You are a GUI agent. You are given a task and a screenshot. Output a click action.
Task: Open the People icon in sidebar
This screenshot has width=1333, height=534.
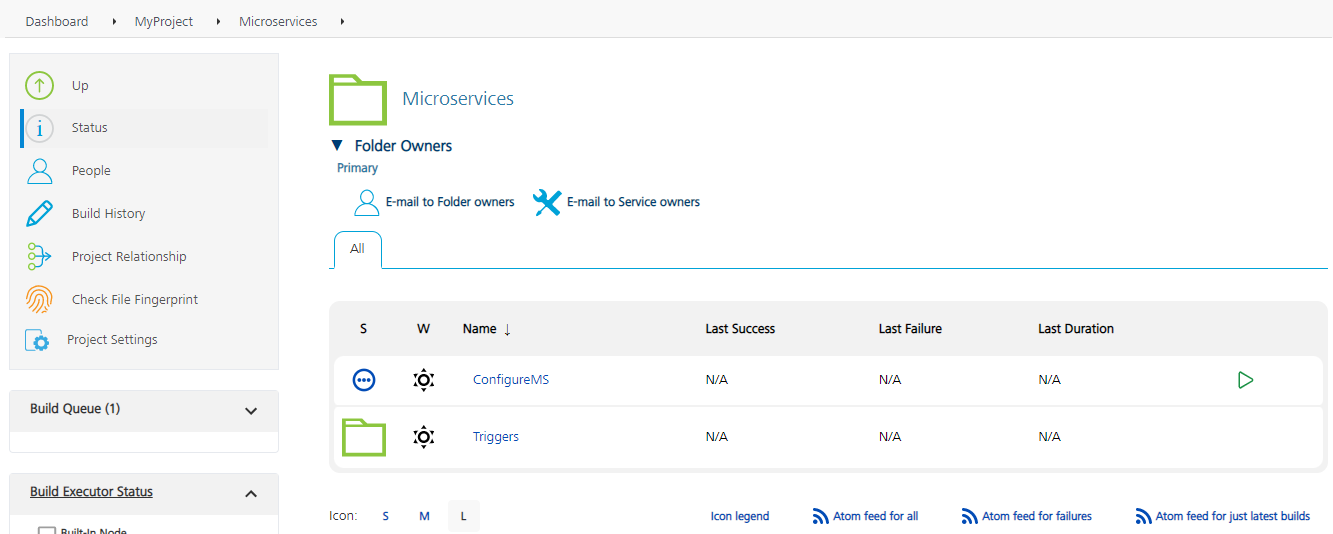(39, 171)
